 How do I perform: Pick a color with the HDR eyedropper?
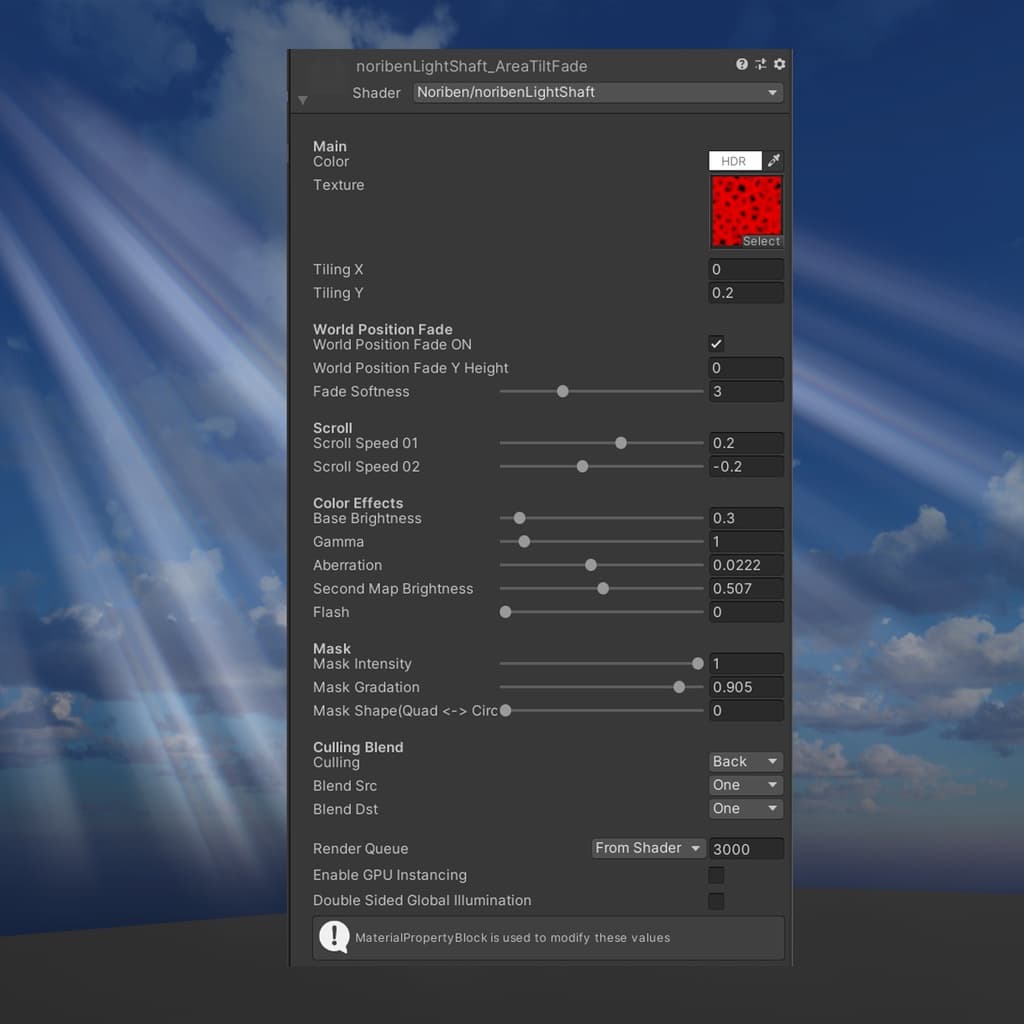[x=773, y=161]
